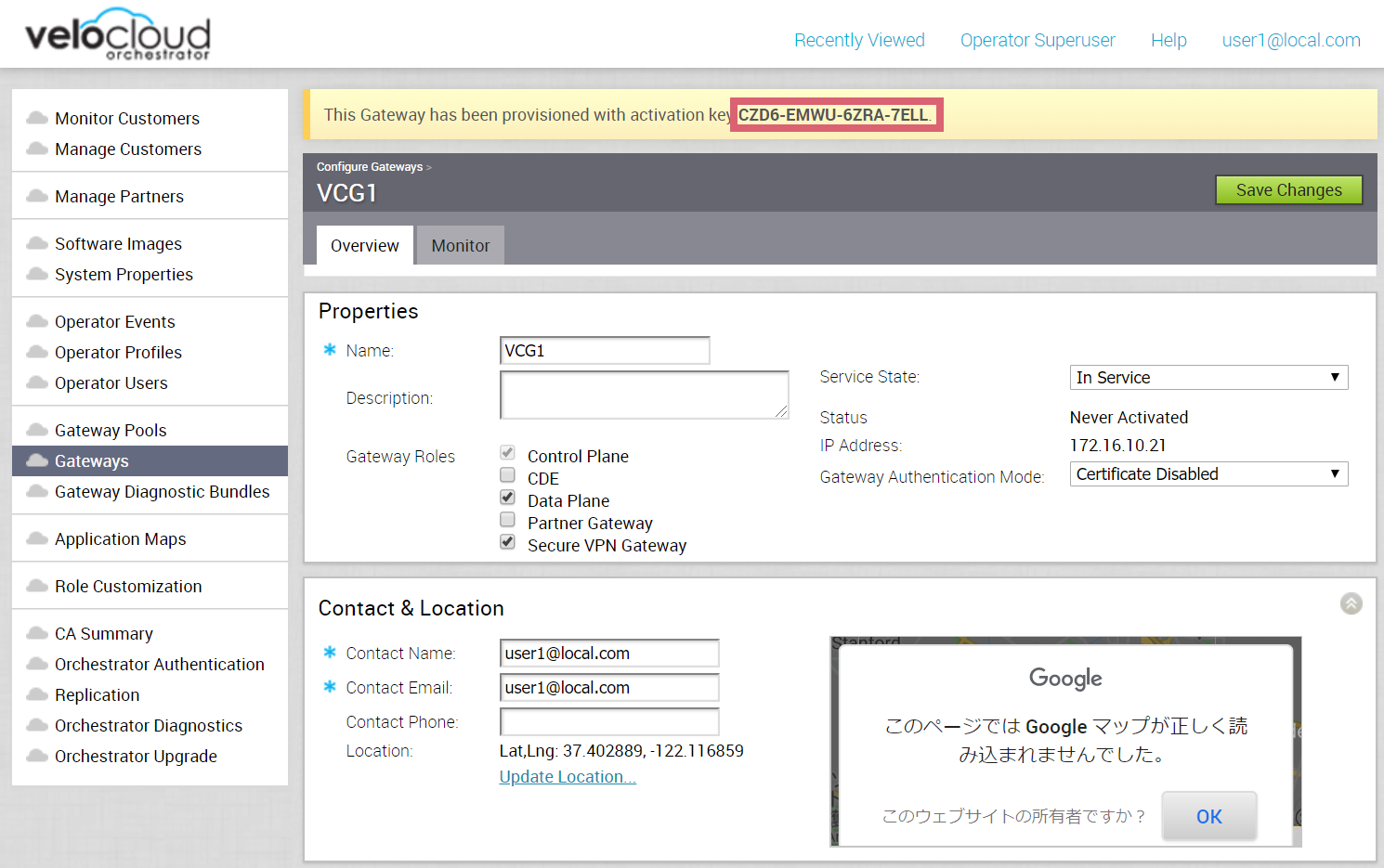Dismiss the Google Maps error with OK

(x=1208, y=817)
